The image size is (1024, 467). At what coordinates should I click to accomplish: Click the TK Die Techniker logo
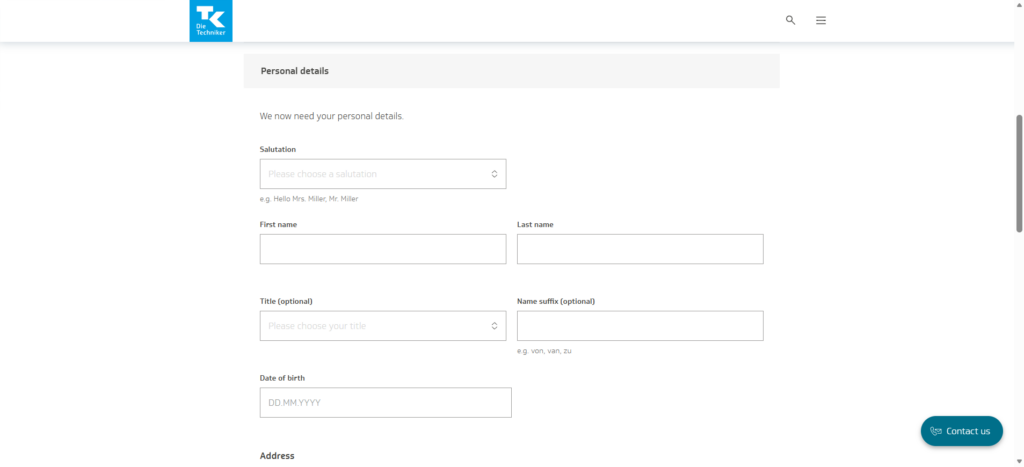coord(211,21)
